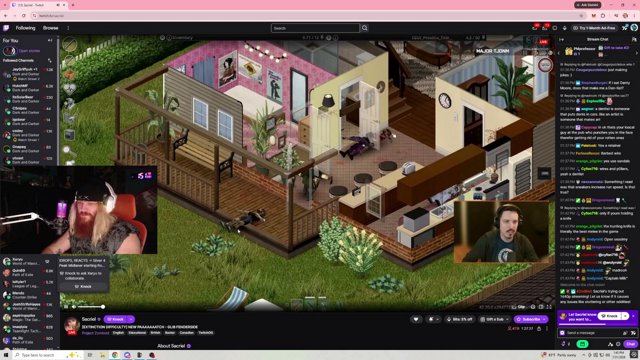Click Sacriel's channel avatar
Image resolution: width=640 pixels, height=360 pixels.
point(72,325)
